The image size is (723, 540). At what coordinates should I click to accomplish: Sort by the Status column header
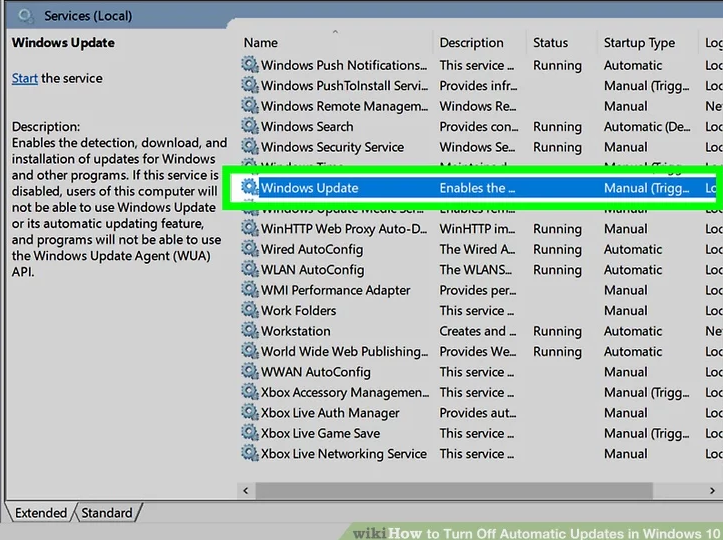(x=550, y=43)
